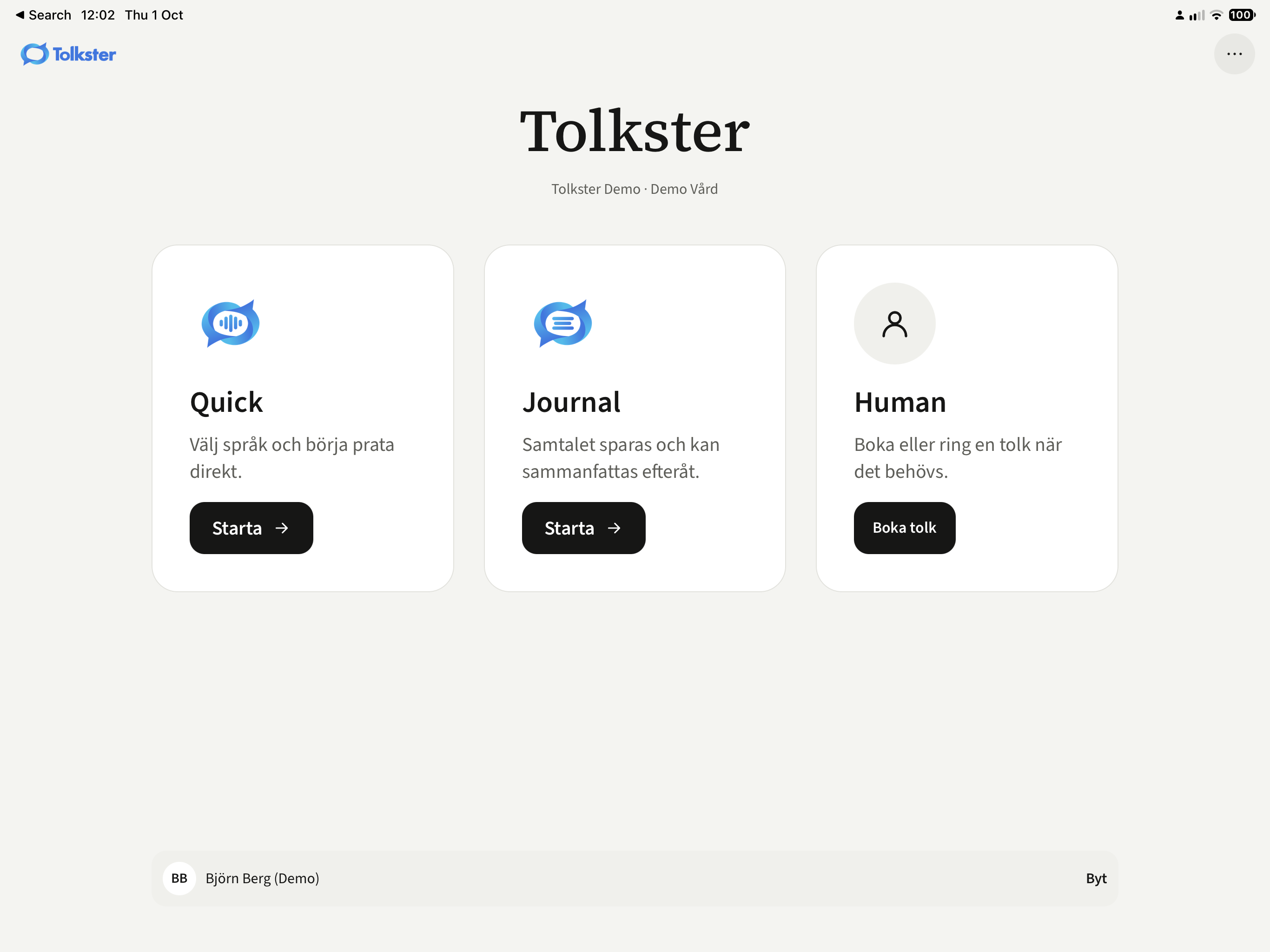The height and width of the screenshot is (952, 1270).
Task: Click the Journal card heading
Action: click(571, 402)
